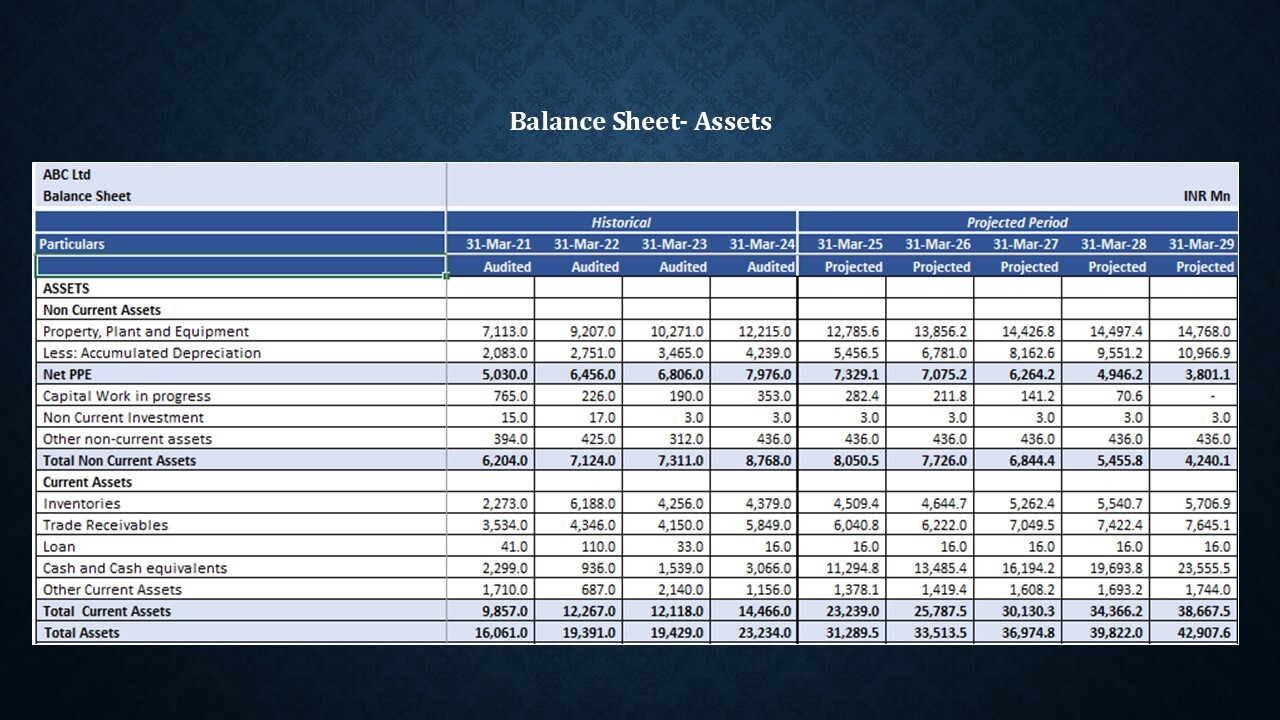
Task: Select the 'Loan' row label
Action: click(59, 547)
